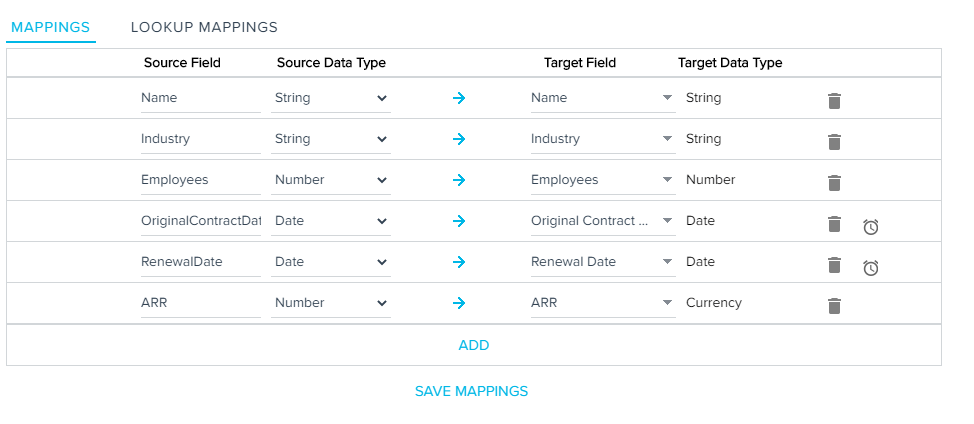
Task: Switch to the Lookup Mappings tab
Action: [x=204, y=27]
